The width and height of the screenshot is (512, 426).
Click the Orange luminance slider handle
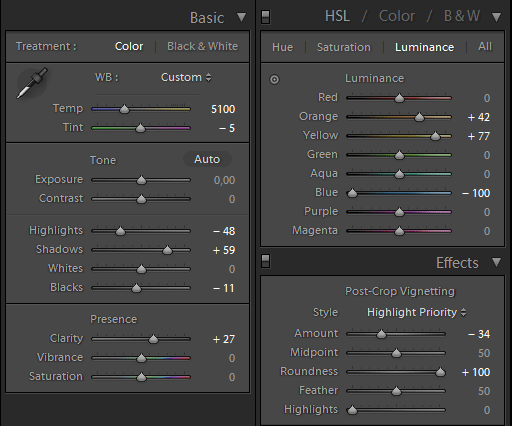click(x=419, y=117)
